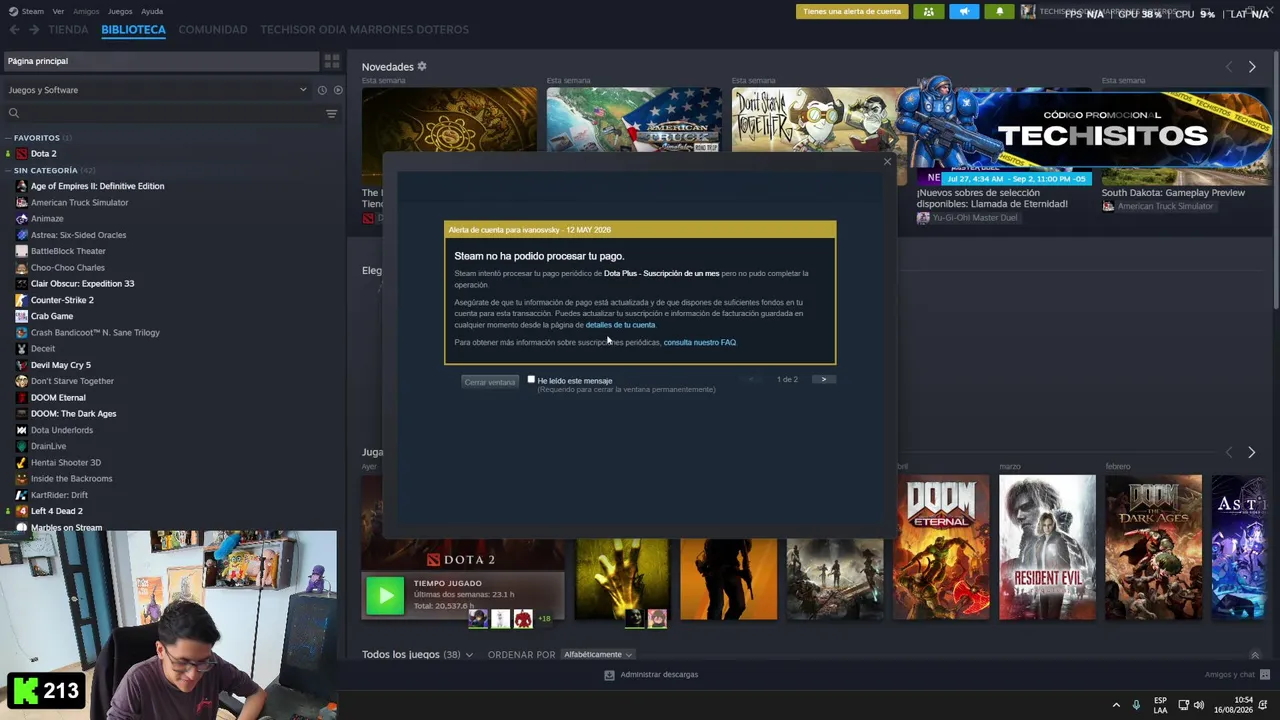This screenshot has width=1280, height=720.
Task: Open the Todos los juegos dropdown
Action: 418,655
